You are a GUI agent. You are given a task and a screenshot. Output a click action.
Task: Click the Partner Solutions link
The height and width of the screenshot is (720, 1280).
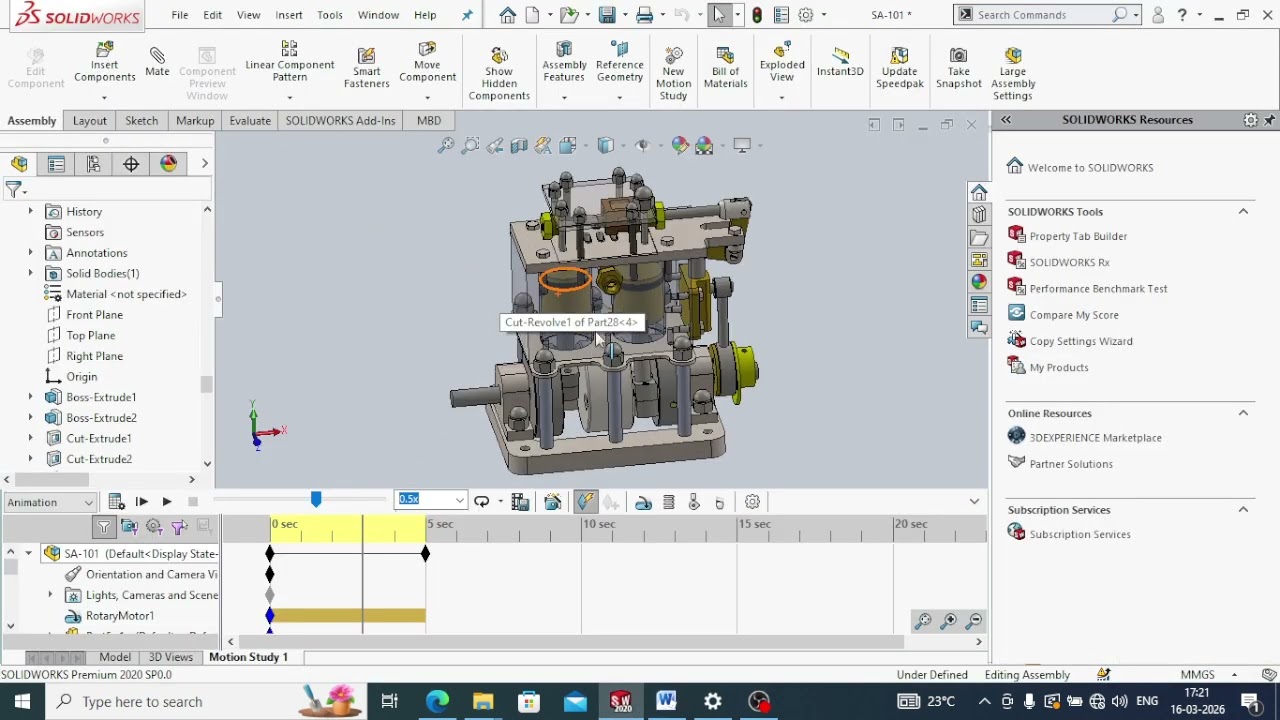click(1071, 464)
